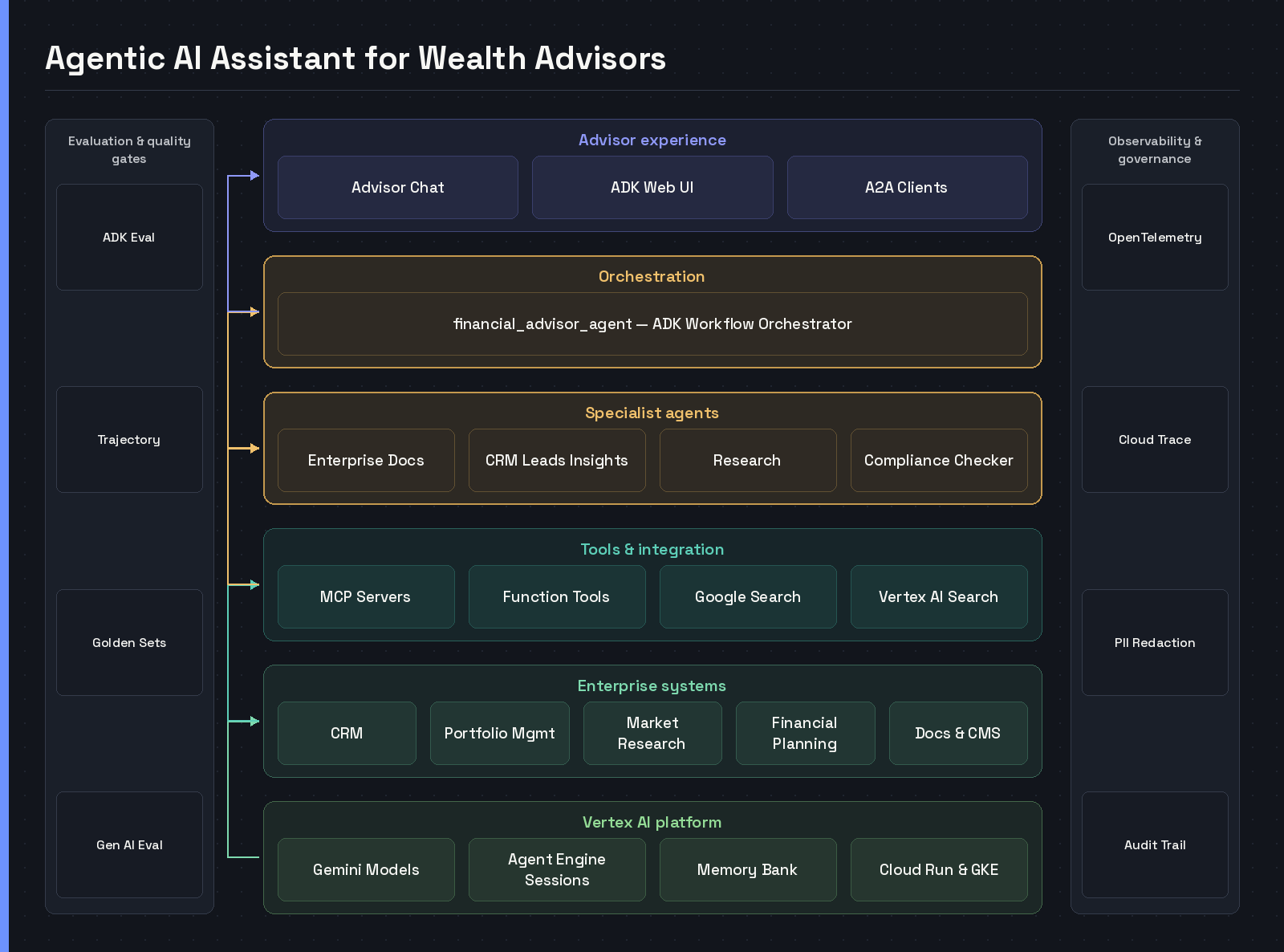Viewport: 1284px width, 952px height.
Task: Click the A2A Clients box
Action: (907, 187)
